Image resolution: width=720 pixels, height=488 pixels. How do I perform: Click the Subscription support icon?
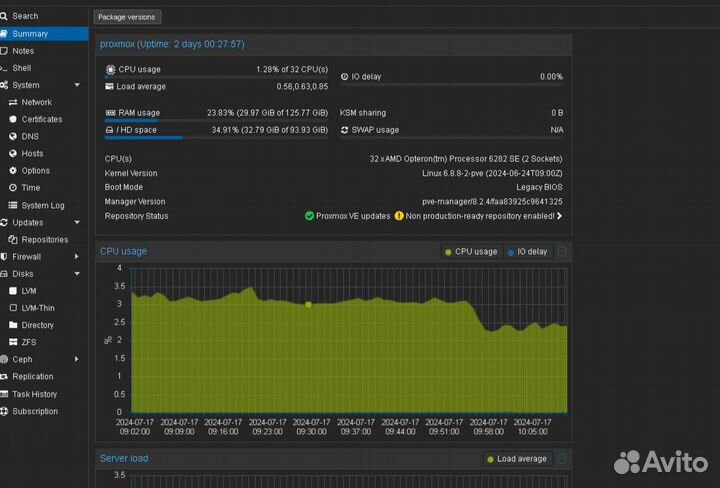4,411
